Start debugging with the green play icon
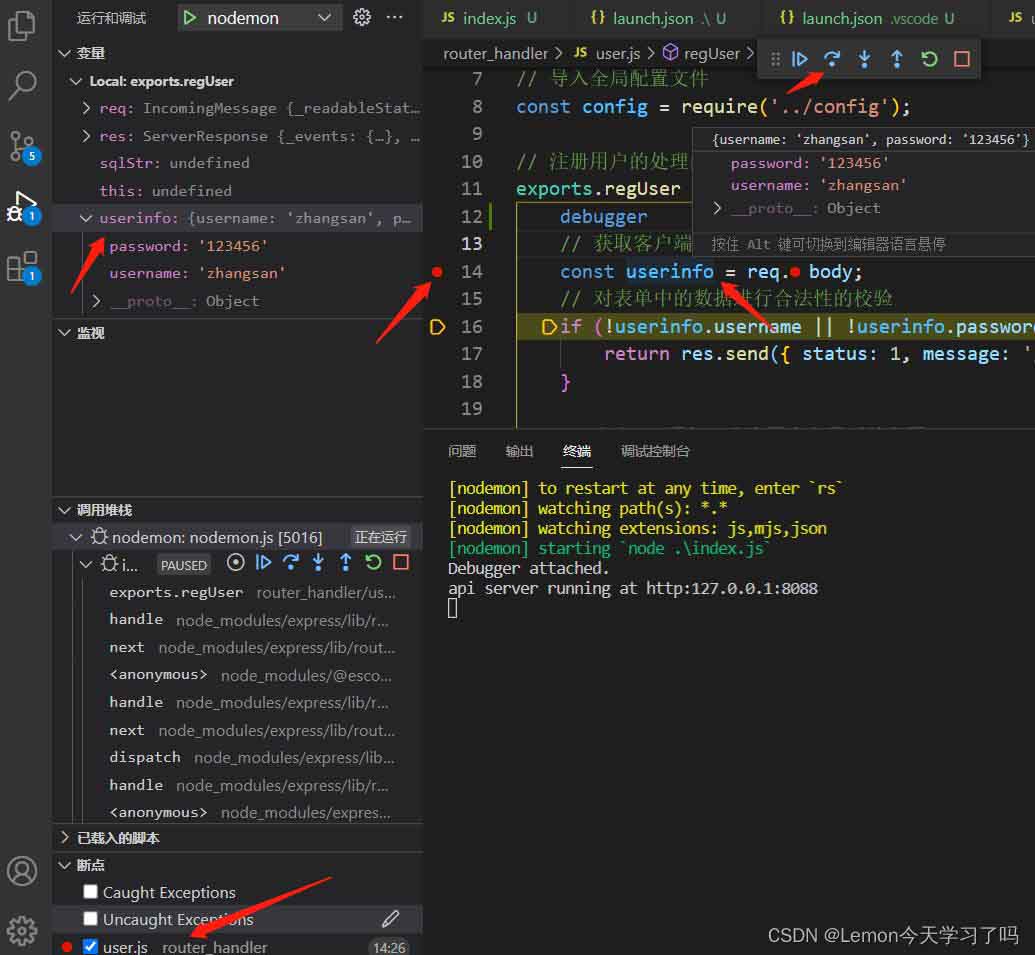The width and height of the screenshot is (1035, 955). click(190, 18)
